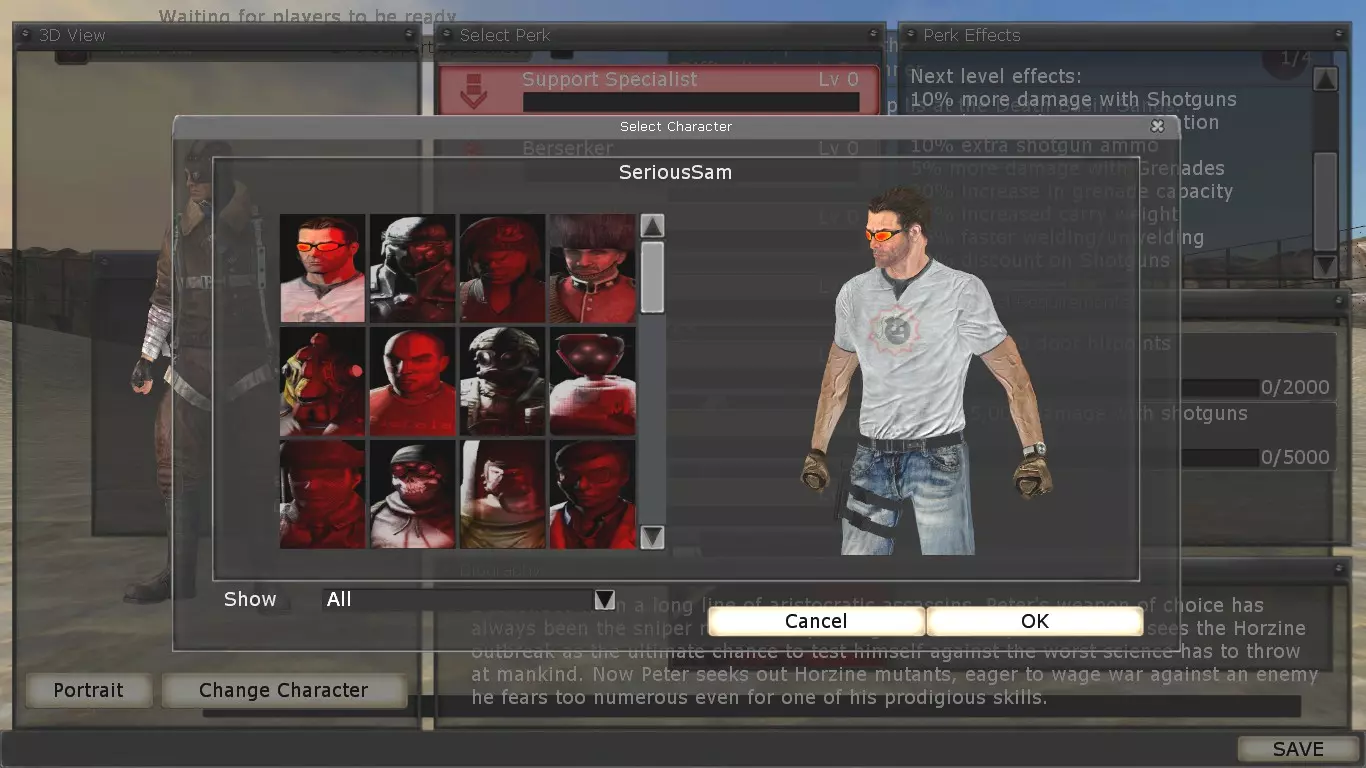1366x768 pixels.
Task: Click the Perk Effects scroll-up arrow
Action: [x=1325, y=80]
